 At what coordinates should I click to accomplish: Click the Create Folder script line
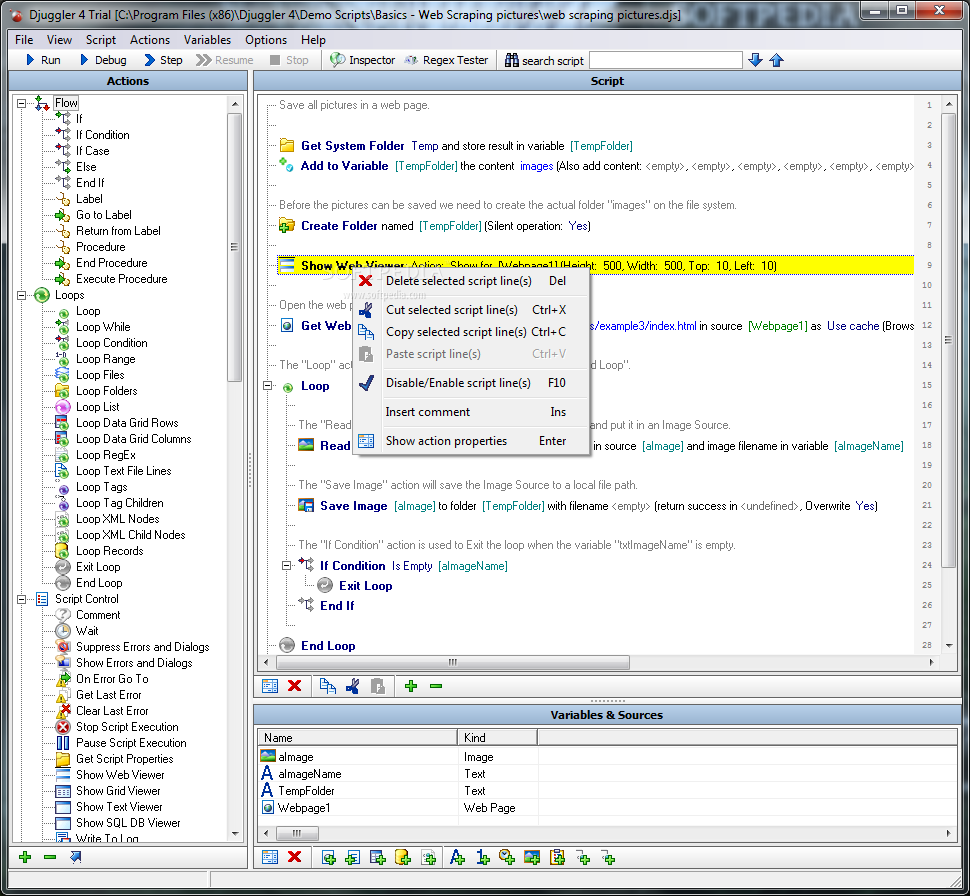[x=435, y=226]
